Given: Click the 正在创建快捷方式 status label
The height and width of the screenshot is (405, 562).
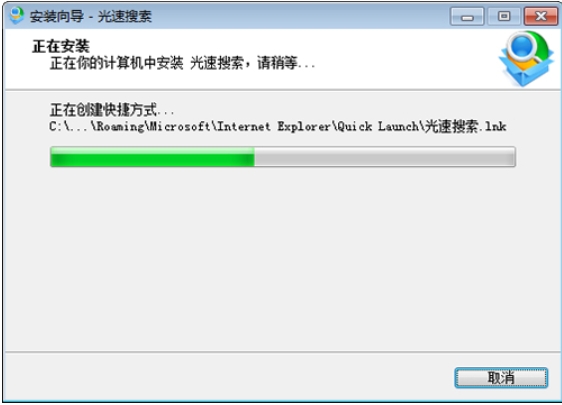Looking at the screenshot, I should pos(111,110).
